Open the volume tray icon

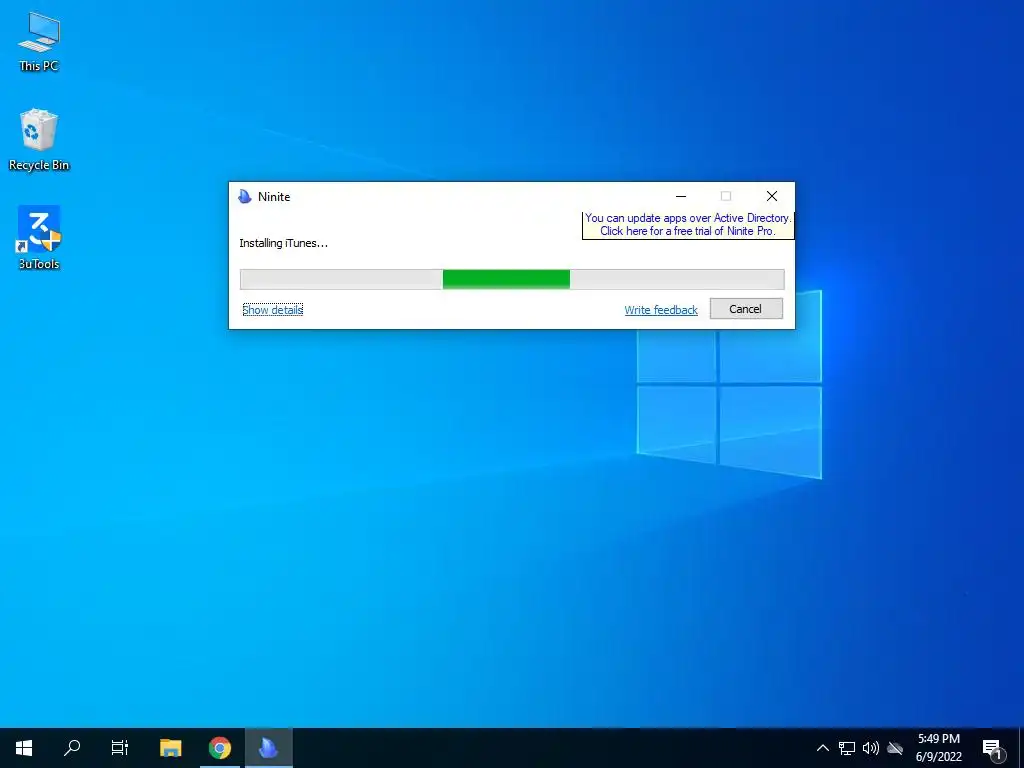click(871, 748)
